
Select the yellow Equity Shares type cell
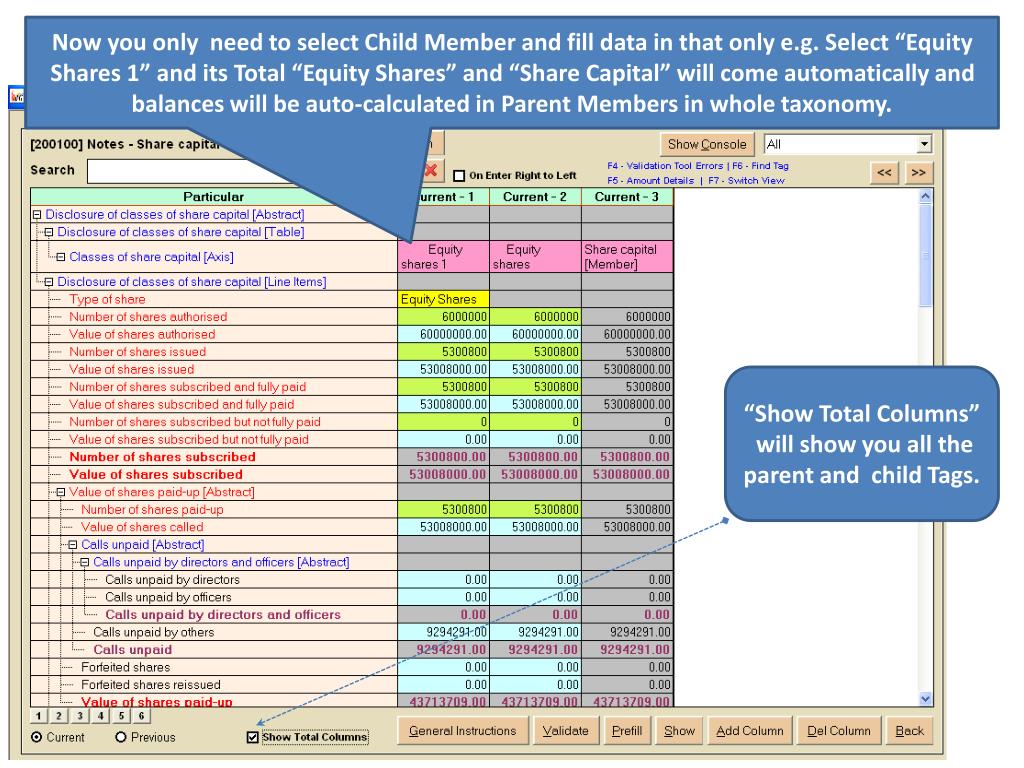pos(443,299)
